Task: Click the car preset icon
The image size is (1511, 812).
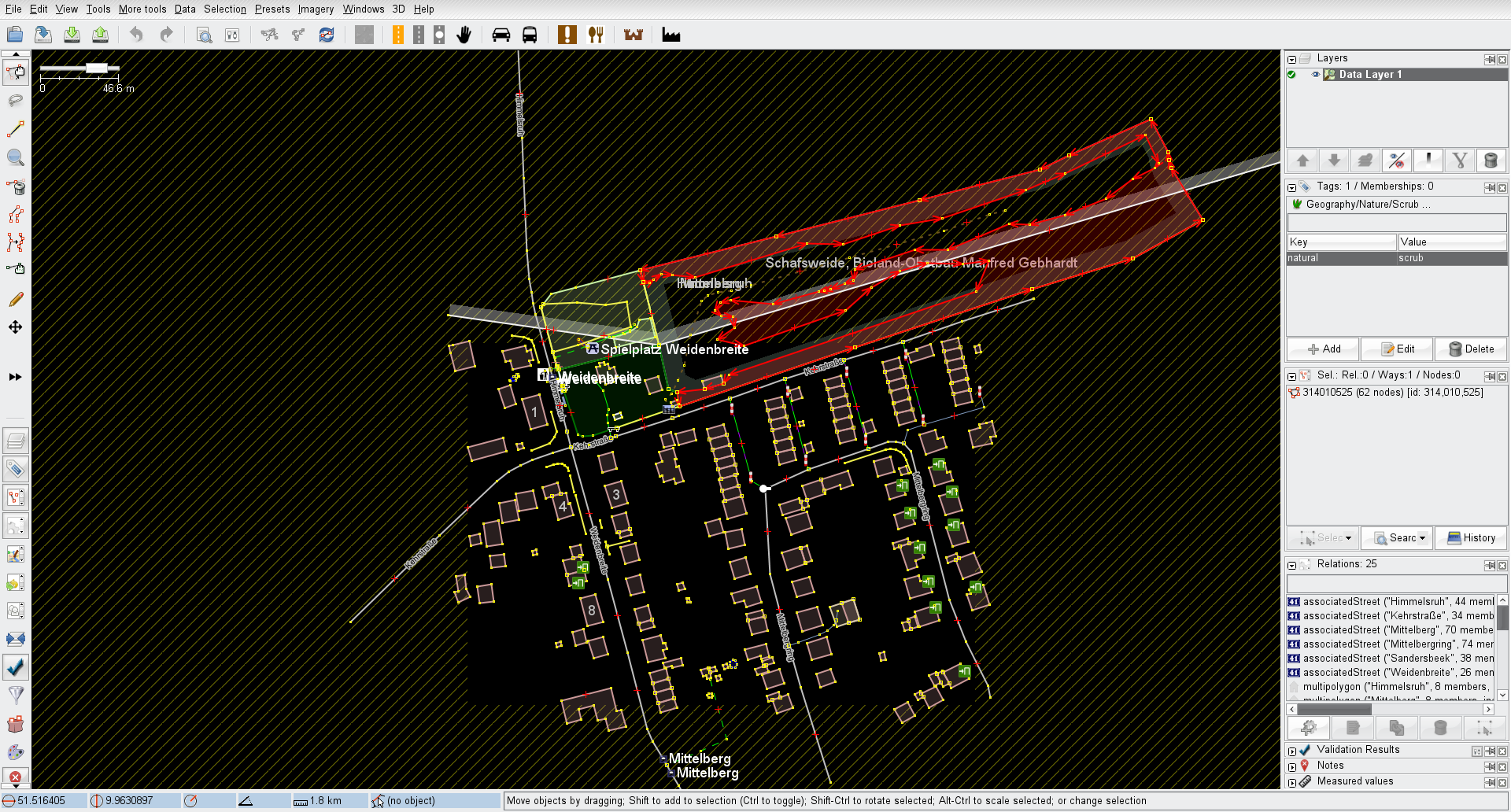Action: click(x=501, y=35)
